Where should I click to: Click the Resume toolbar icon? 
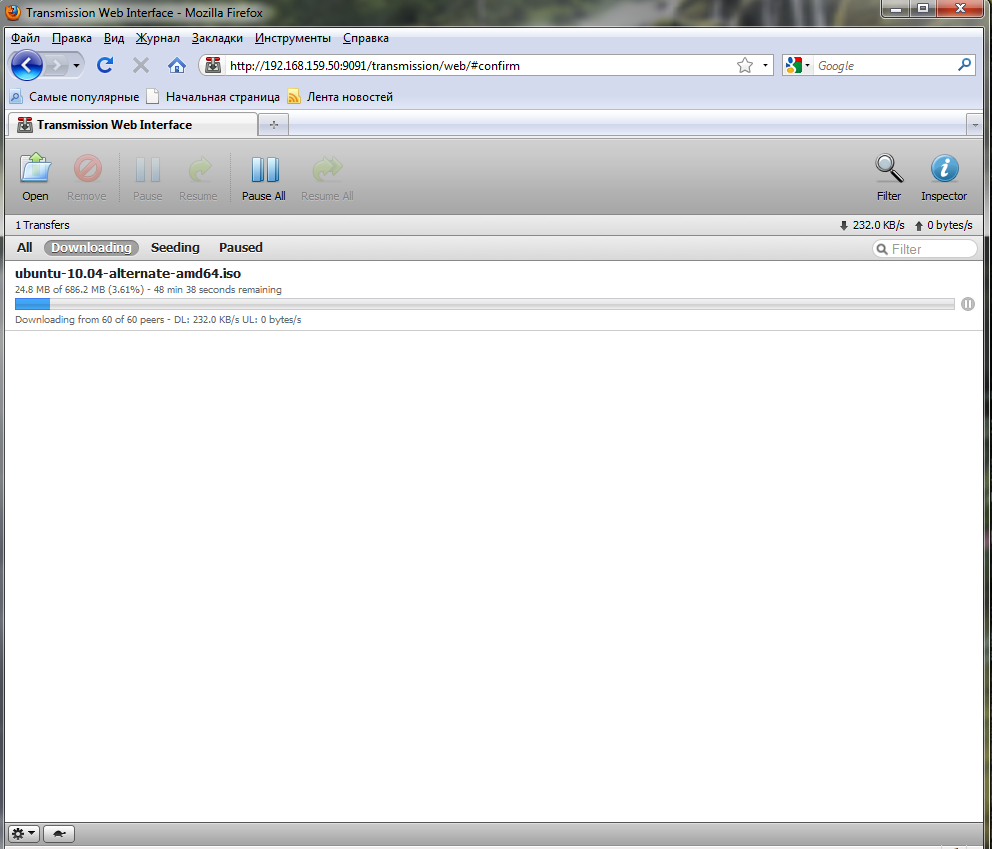pos(198,177)
